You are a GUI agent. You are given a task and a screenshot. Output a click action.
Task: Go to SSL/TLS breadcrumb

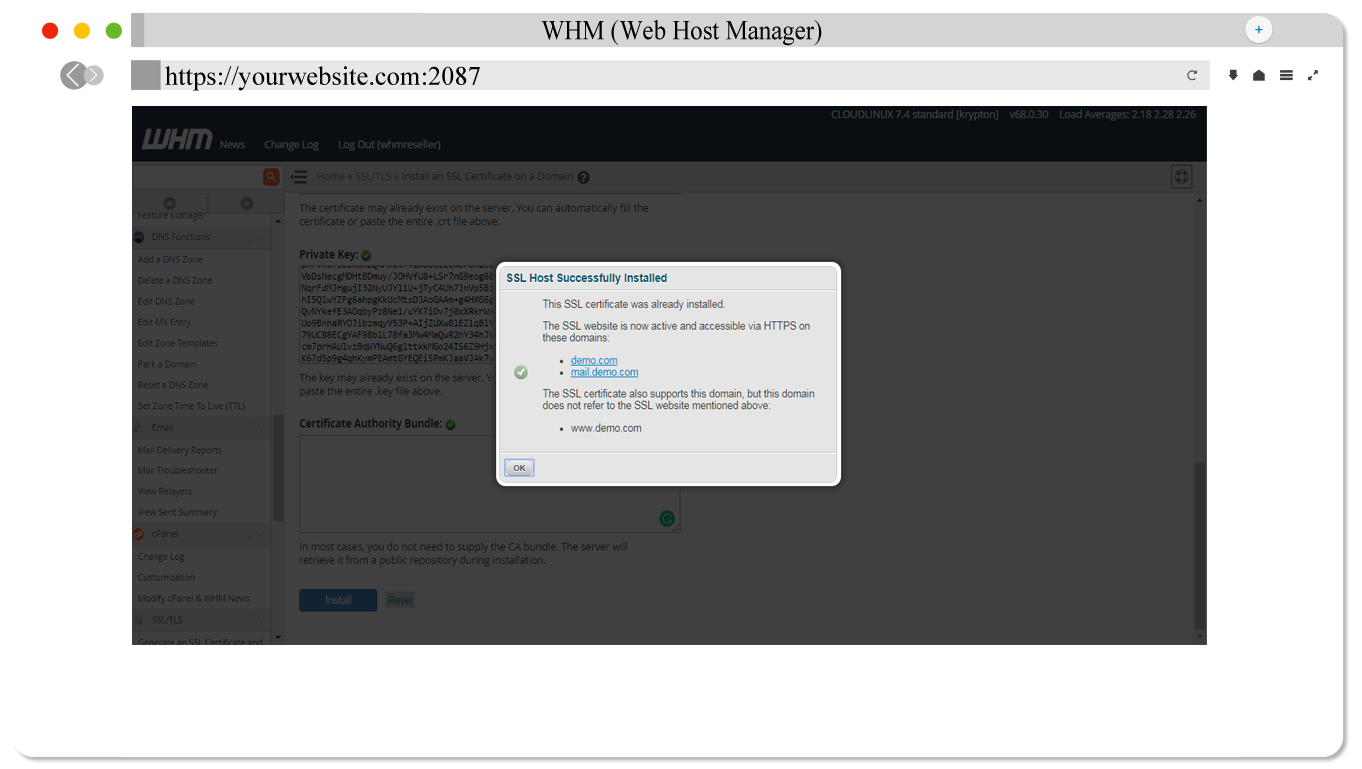(373, 176)
